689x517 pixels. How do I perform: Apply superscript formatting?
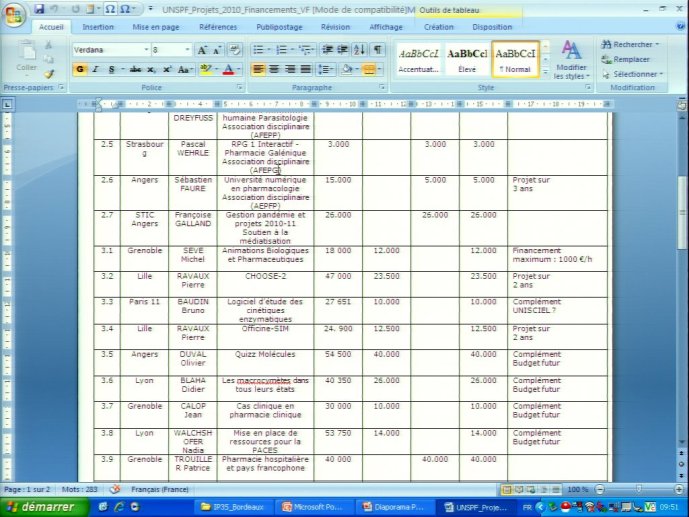point(167,69)
